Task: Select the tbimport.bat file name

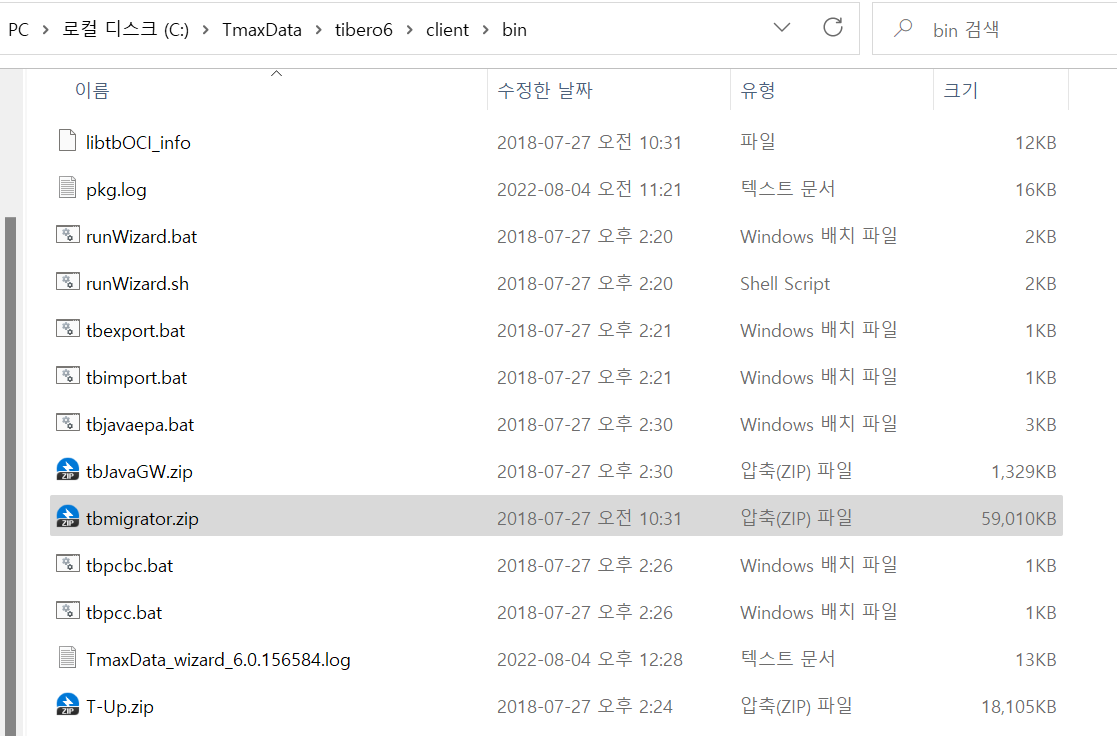Action: pos(137,378)
